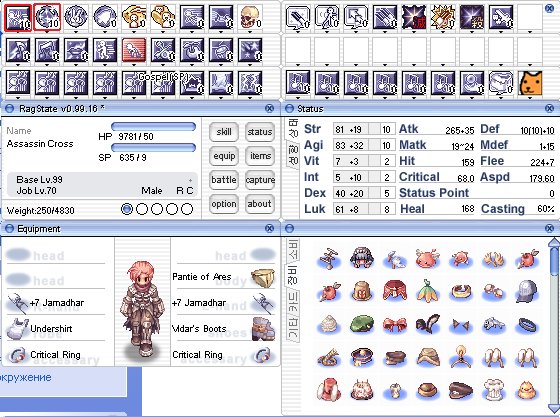Image resolution: width=560 pixels, height=417 pixels.
Task: Click the Undershirt armor icon
Action: (x=16, y=328)
